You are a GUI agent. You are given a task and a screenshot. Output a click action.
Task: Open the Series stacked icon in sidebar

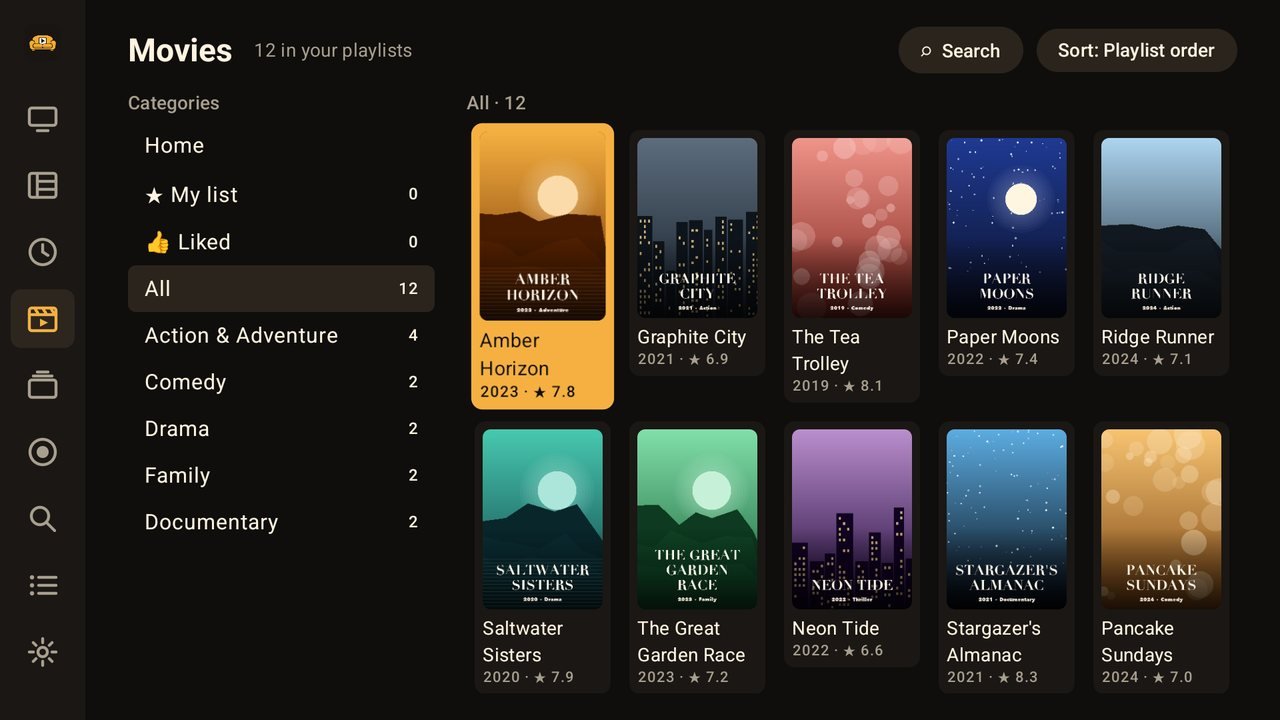coord(42,385)
